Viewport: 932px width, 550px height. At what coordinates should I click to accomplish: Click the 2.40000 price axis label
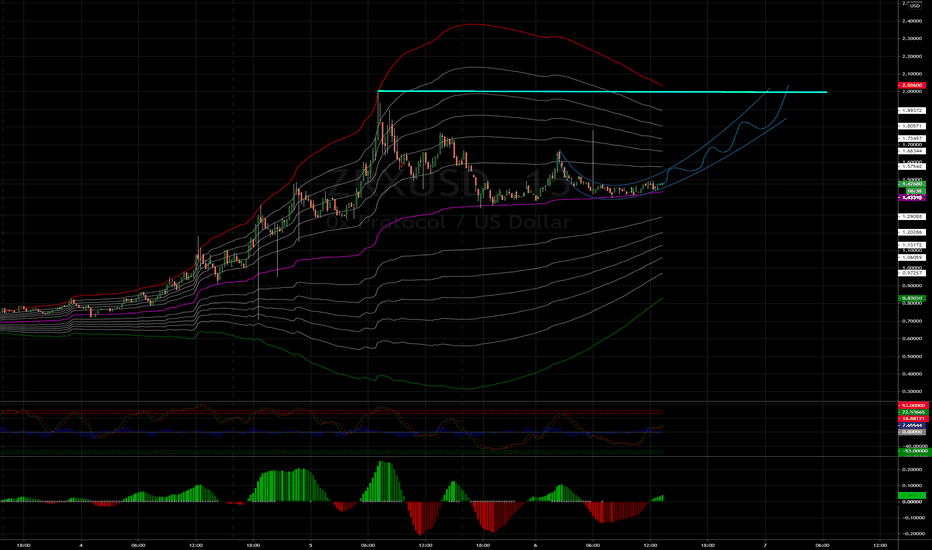pos(912,21)
